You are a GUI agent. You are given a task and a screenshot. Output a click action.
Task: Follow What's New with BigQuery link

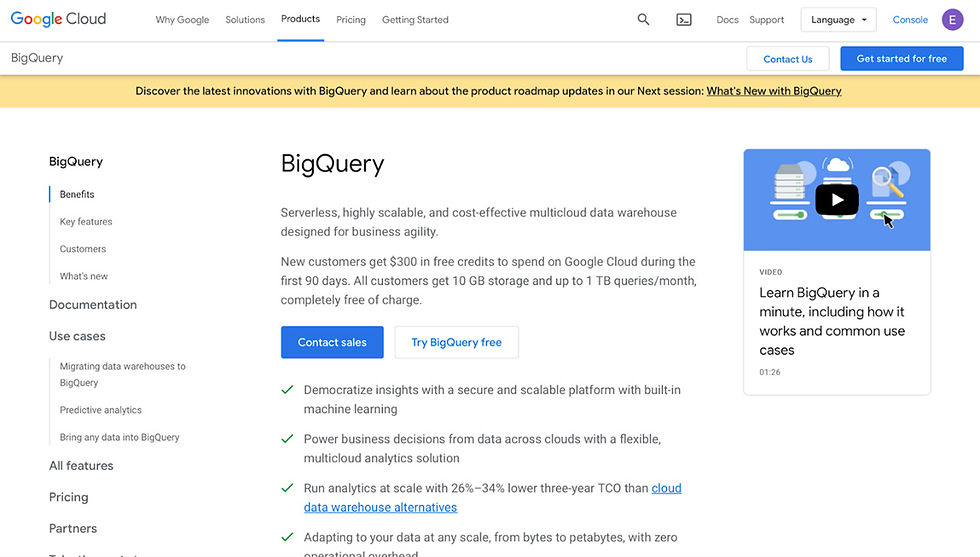point(774,91)
